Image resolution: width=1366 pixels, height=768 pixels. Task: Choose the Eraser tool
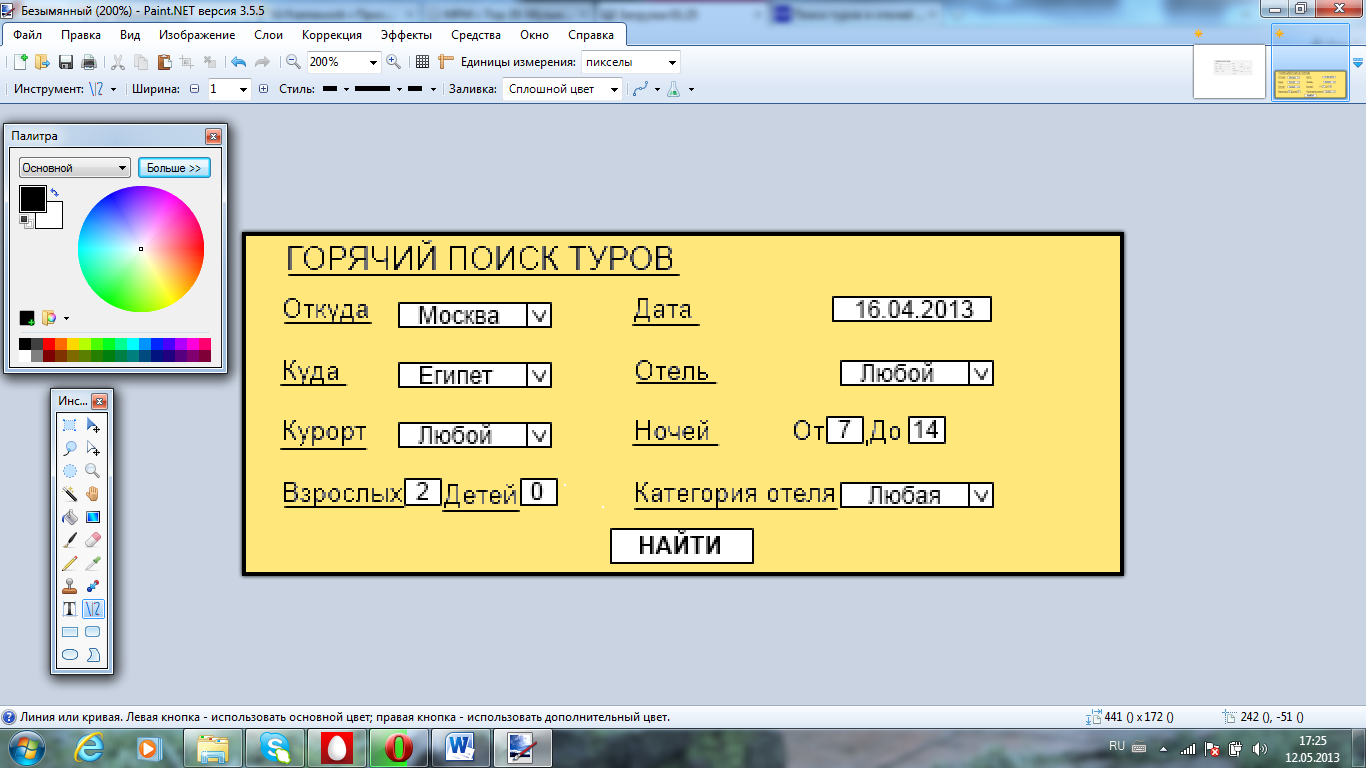coord(93,540)
